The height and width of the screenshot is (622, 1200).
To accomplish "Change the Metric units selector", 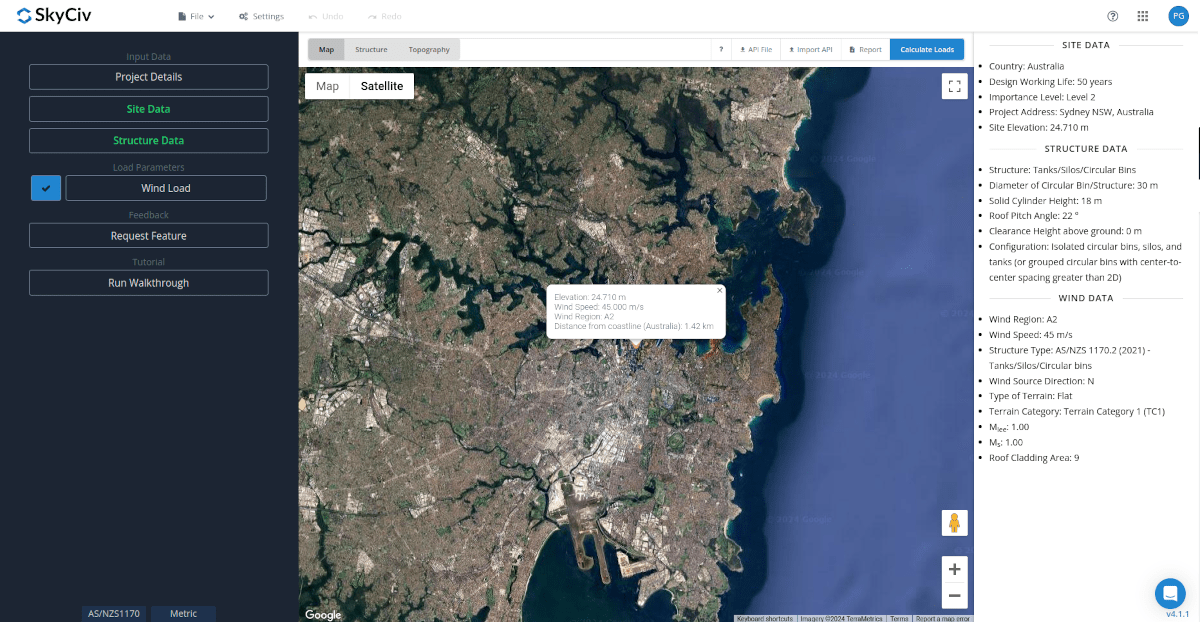I will point(183,614).
